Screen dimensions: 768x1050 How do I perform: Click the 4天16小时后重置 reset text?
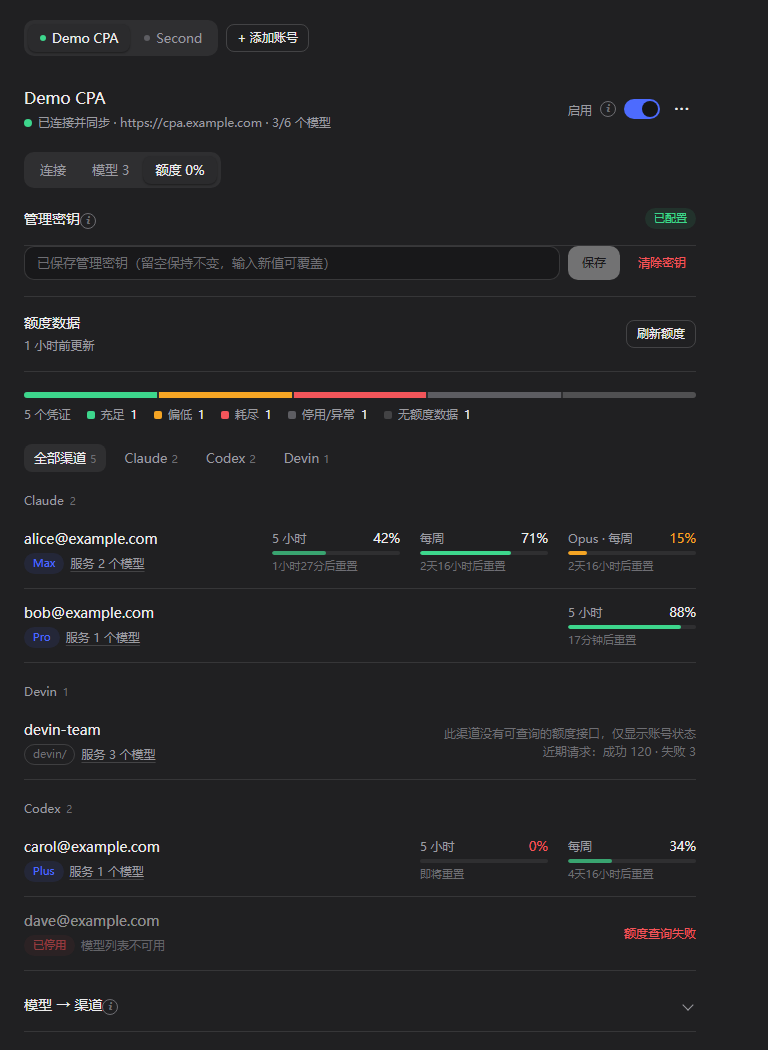[x=611, y=874]
